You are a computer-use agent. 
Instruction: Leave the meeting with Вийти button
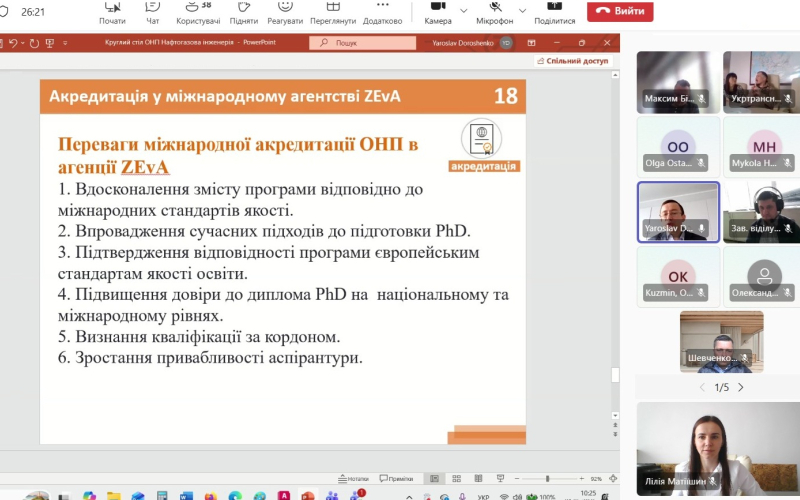coord(620,11)
